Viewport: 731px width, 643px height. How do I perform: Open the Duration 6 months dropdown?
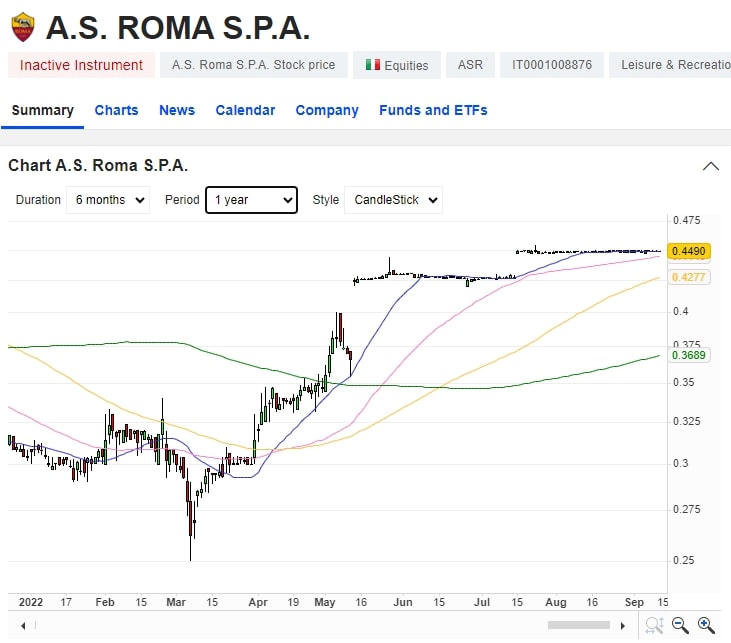(x=108, y=200)
